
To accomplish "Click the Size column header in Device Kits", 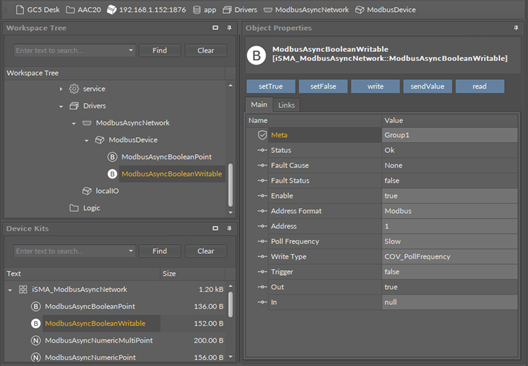I will pyautogui.click(x=193, y=273).
